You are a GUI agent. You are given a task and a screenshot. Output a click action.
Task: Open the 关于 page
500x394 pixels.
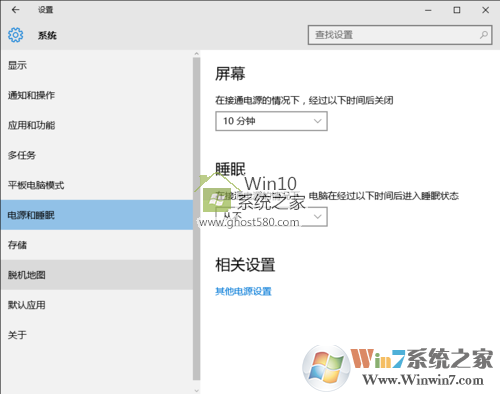point(97,335)
